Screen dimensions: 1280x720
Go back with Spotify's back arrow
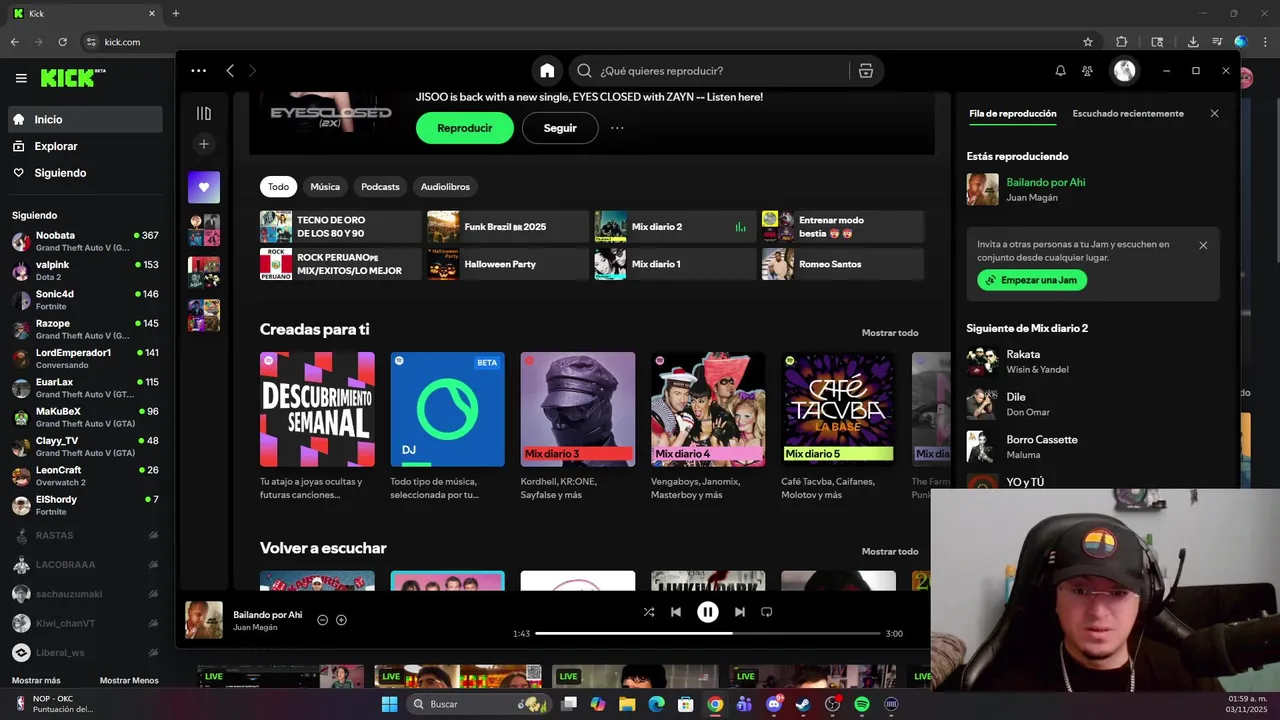[x=230, y=71]
